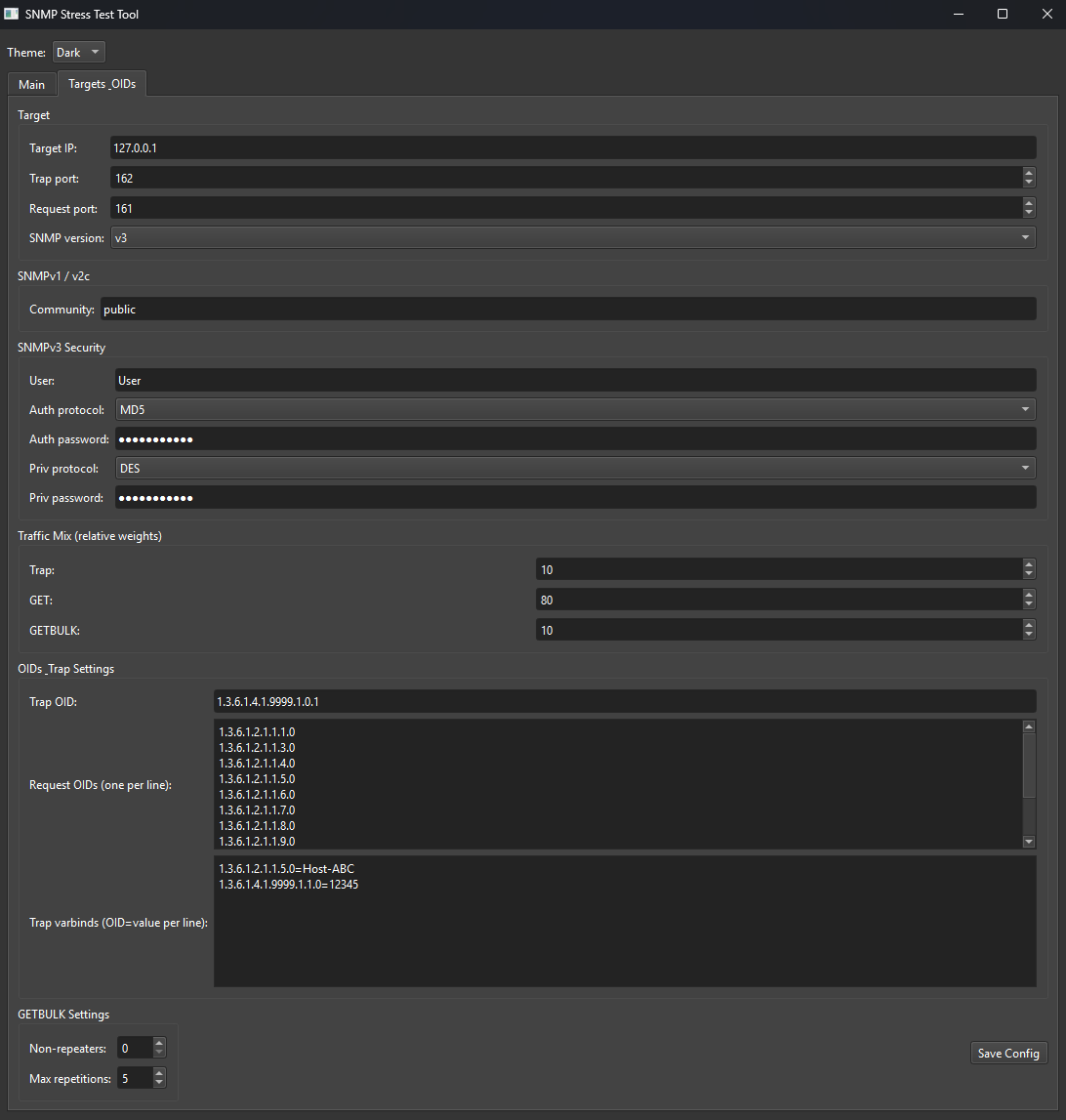Open the Theme dropdown
This screenshot has width=1066, height=1120.
pos(78,52)
